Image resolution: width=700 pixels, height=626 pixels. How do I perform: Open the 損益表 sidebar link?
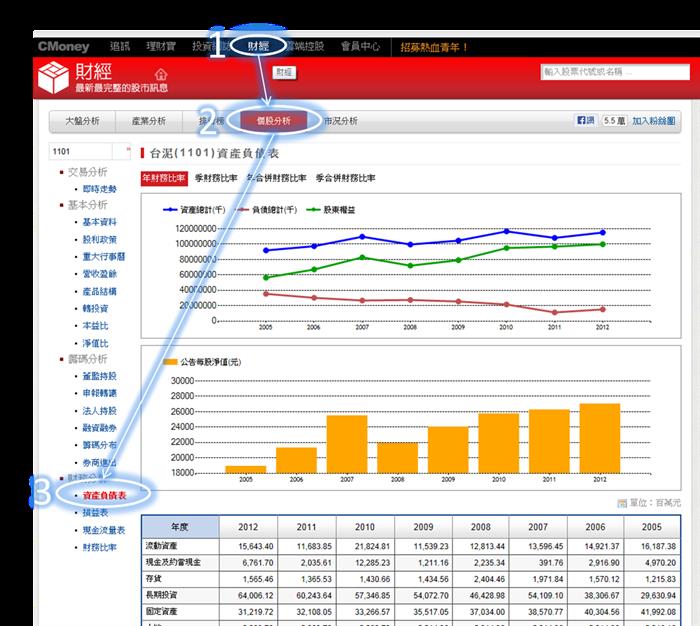coord(96,512)
